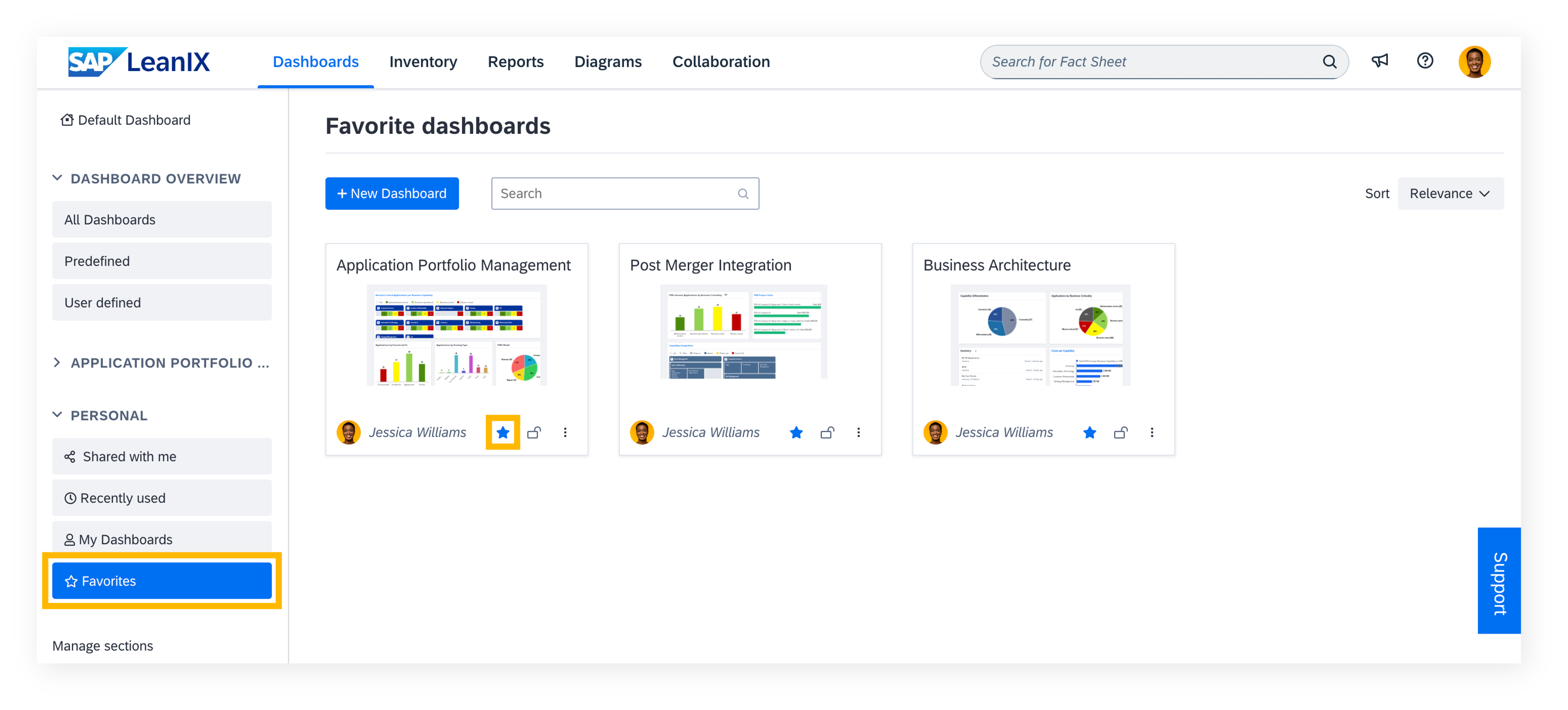Focus the Search for Fact Sheet field

[1164, 61]
